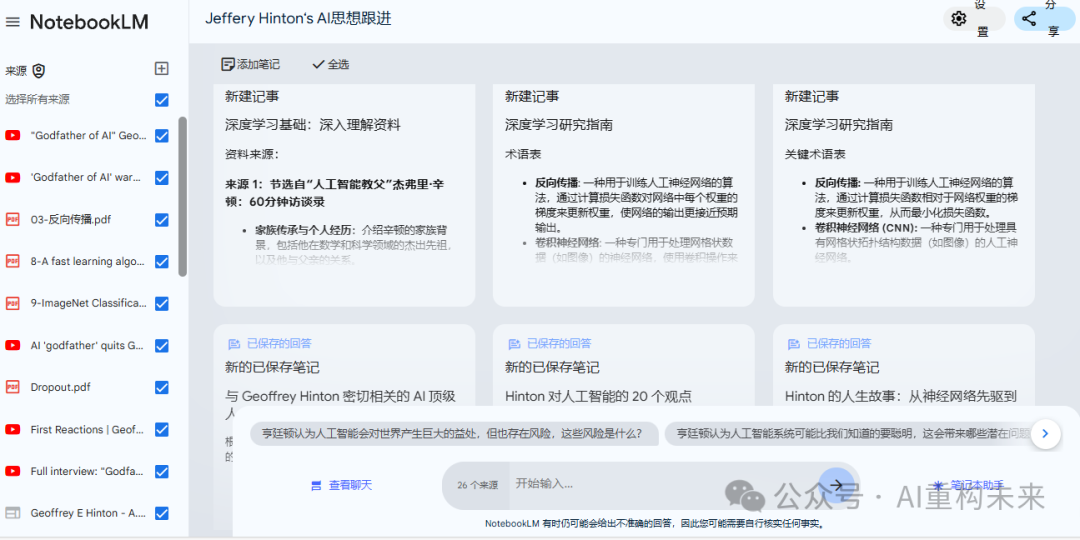Screen dimensions: 1080x540
Task: Click YouTube icon for Full interview source
Action: [x=12, y=471]
